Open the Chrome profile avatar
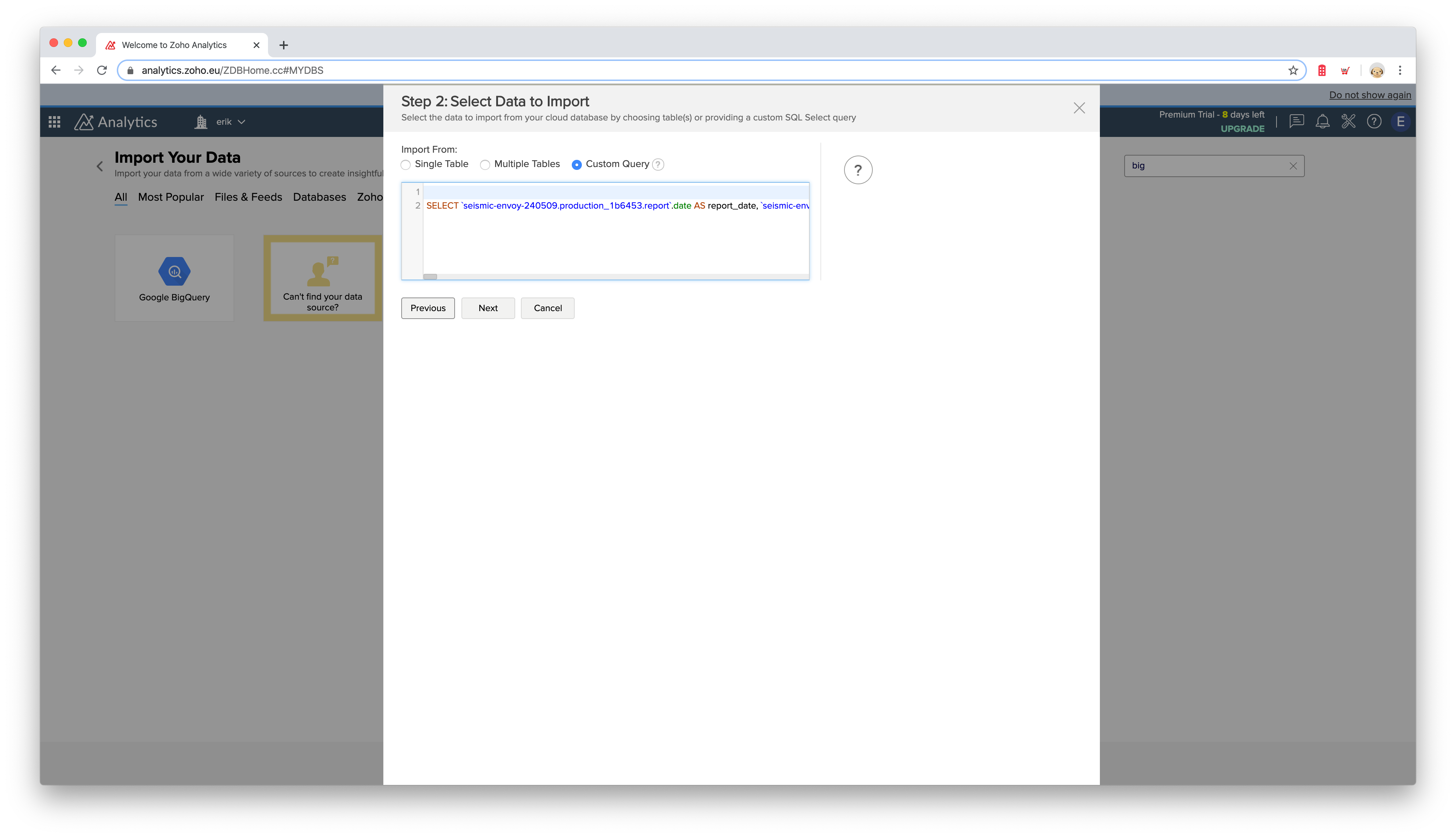 point(1376,70)
